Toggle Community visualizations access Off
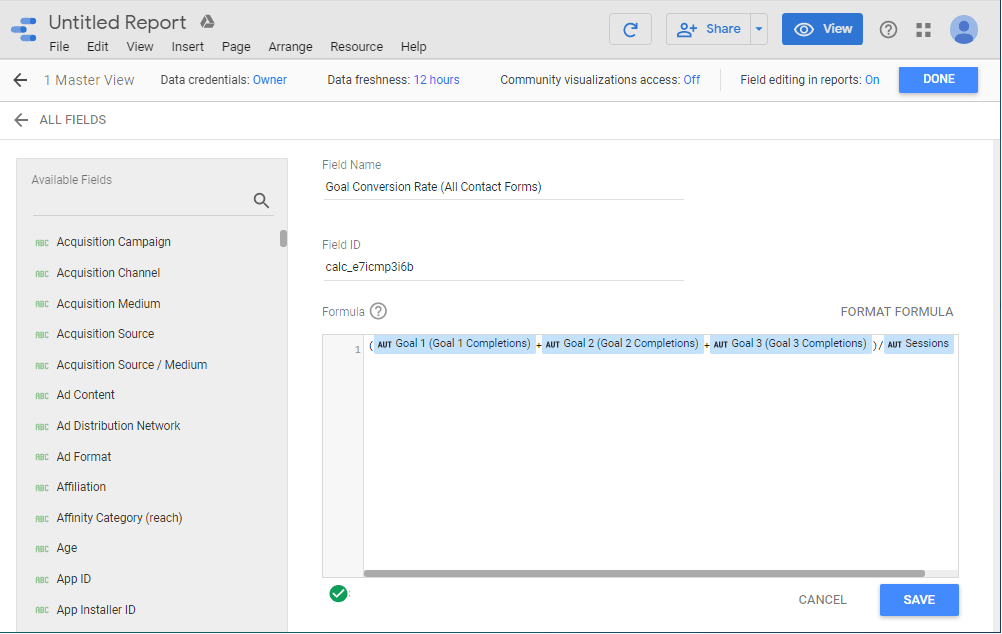The image size is (1002, 634). coord(691,80)
